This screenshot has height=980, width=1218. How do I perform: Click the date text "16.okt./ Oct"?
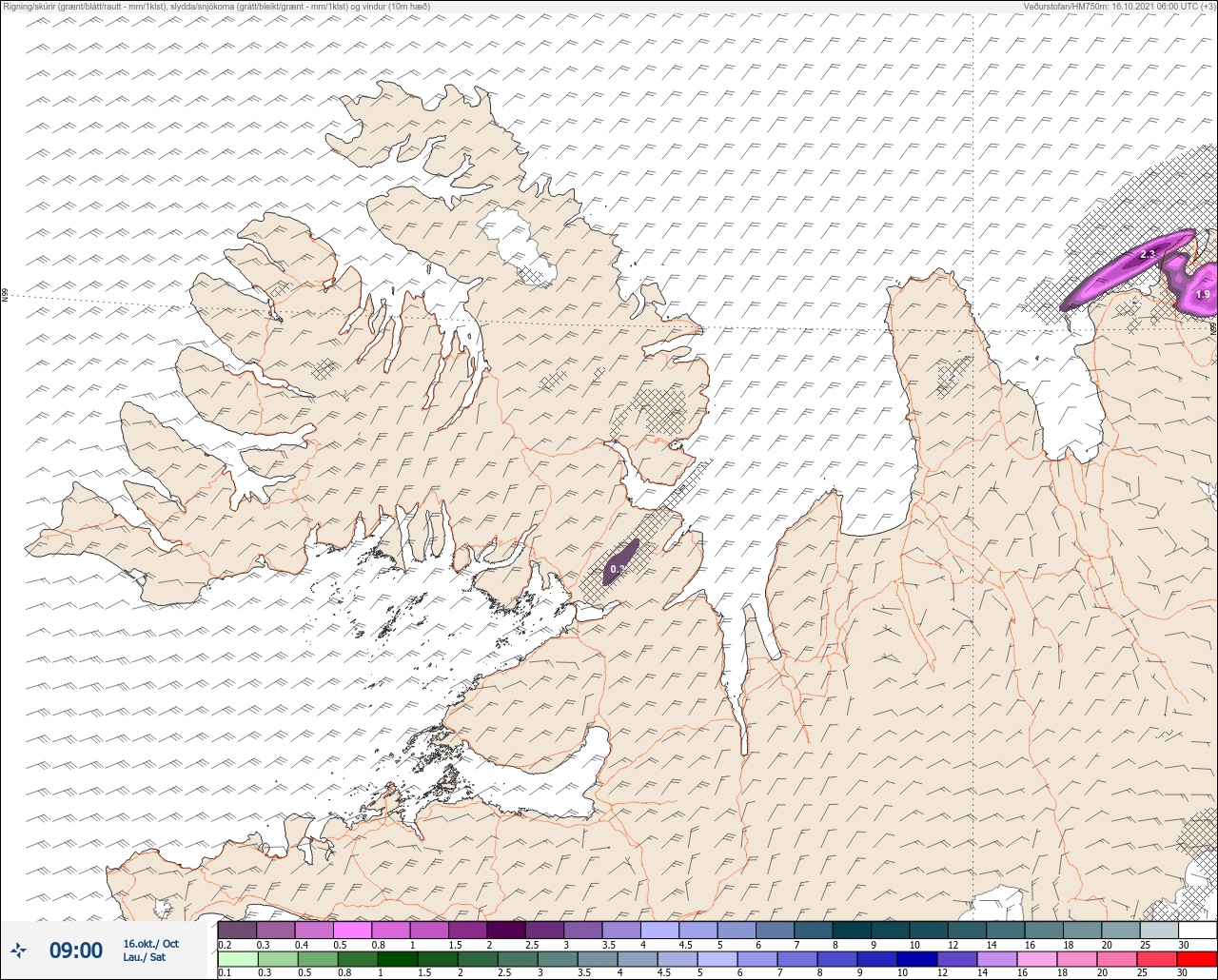pos(150,943)
